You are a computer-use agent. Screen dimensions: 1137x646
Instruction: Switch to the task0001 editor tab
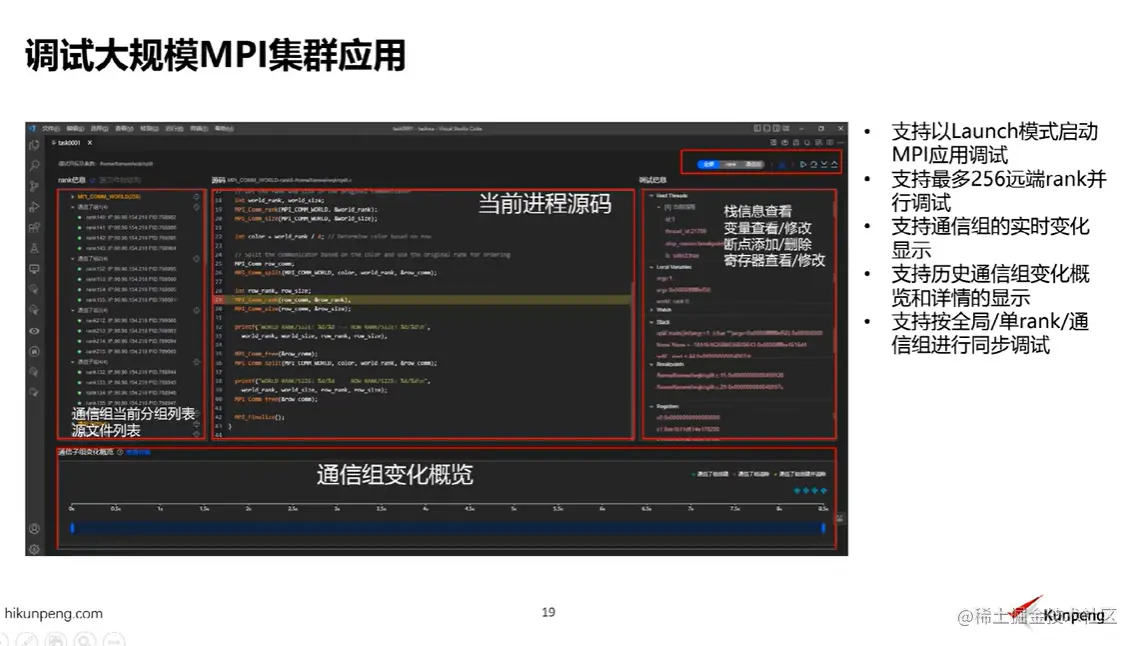(67, 143)
